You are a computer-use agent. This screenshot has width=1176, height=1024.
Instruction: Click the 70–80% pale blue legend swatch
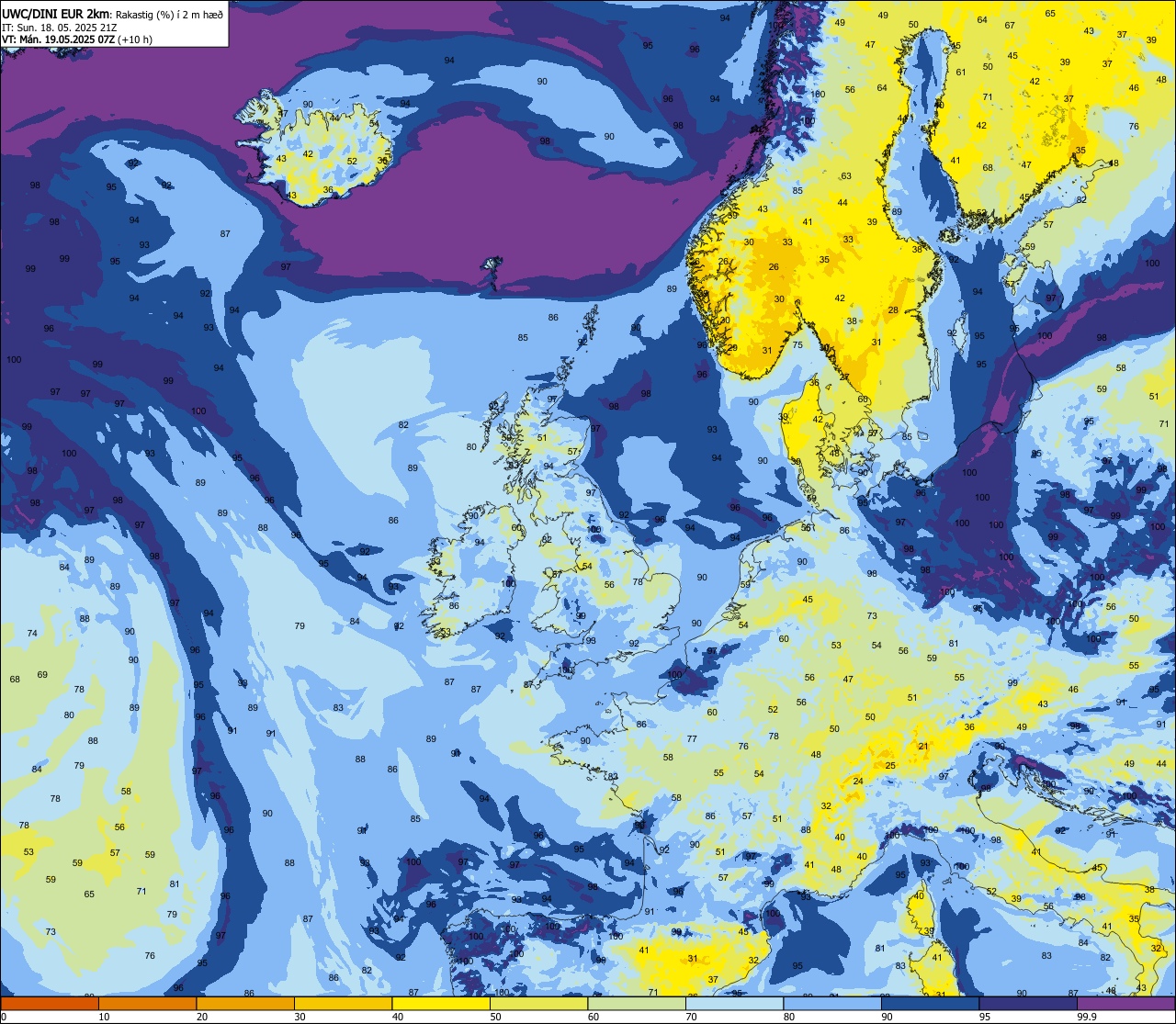pyautogui.click(x=734, y=1004)
